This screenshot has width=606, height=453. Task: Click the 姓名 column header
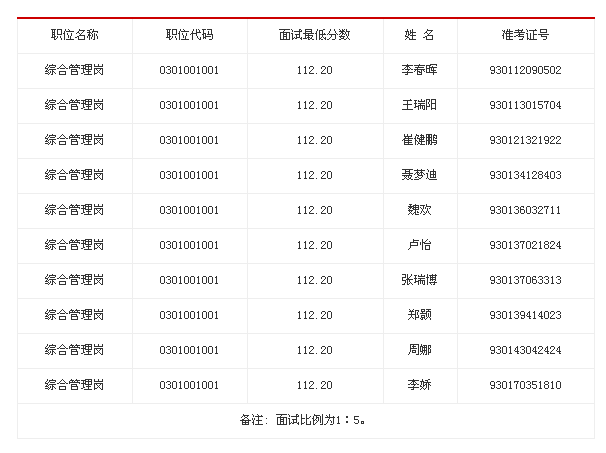419,35
